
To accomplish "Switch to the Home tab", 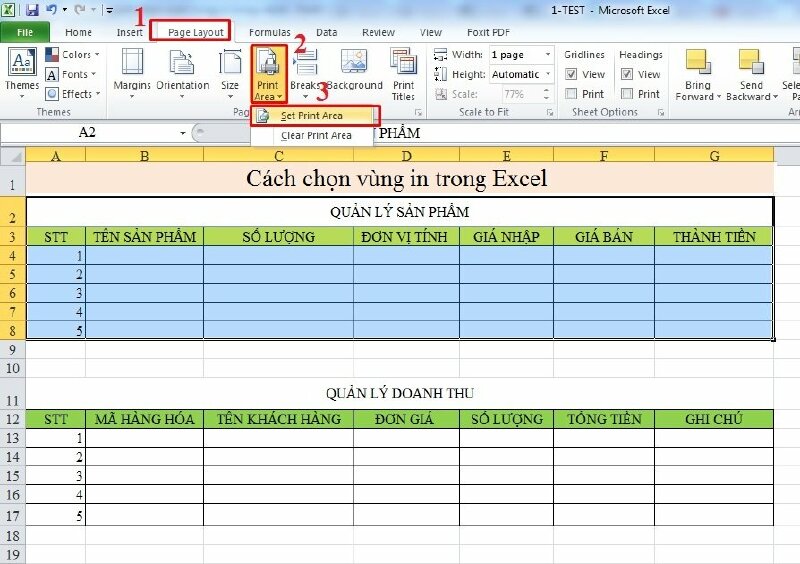I will (x=79, y=32).
